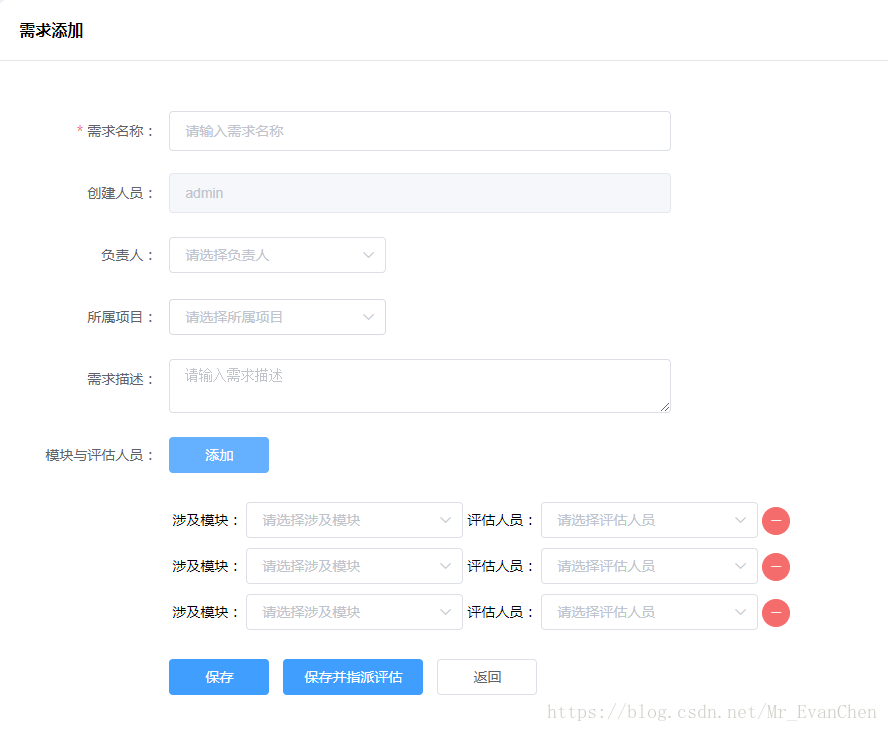Click the 需求名称 label
Image resolution: width=888 pixels, height=732 pixels.
[x=120, y=131]
